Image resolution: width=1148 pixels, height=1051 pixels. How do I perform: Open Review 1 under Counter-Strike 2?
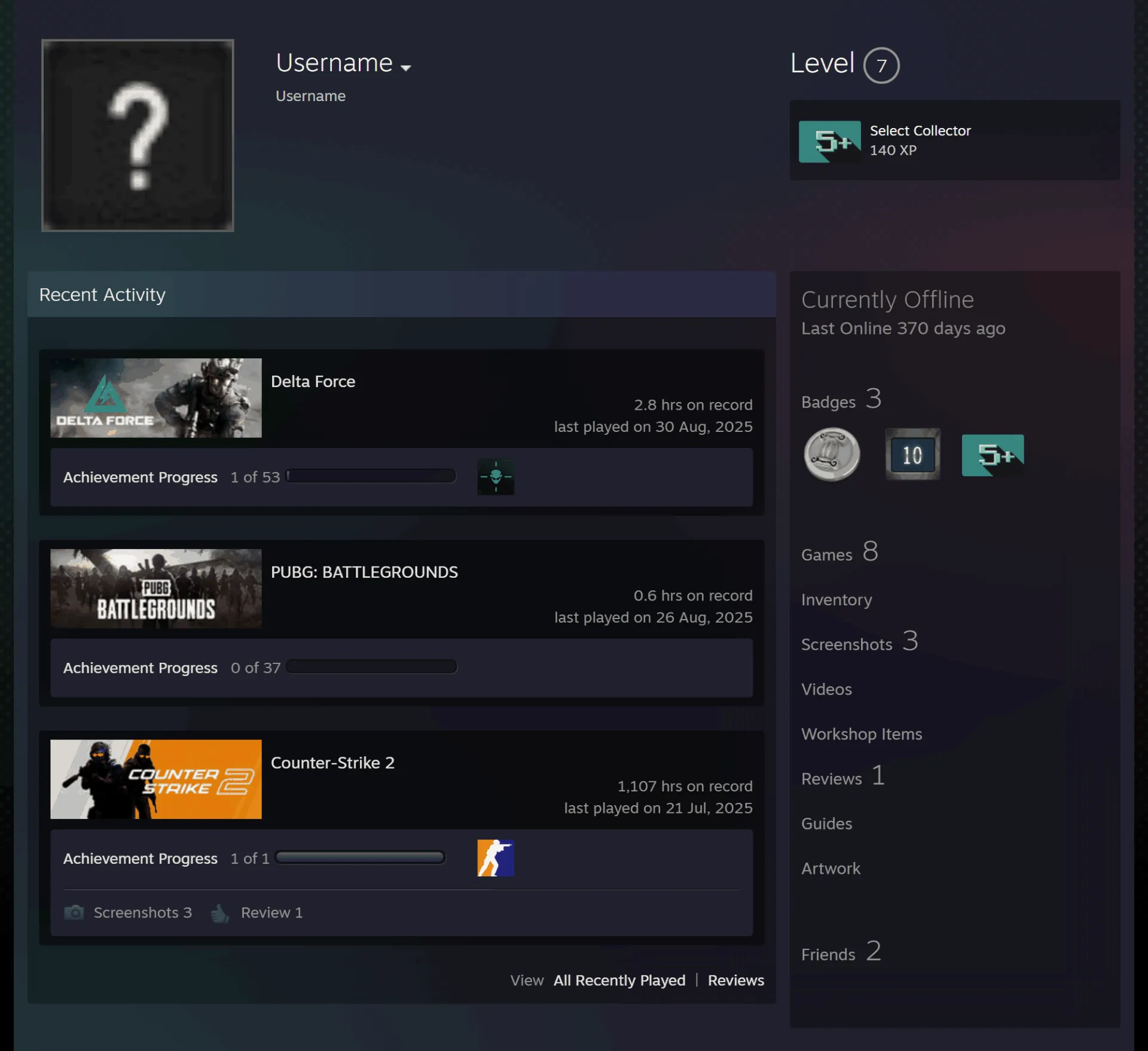click(x=271, y=913)
